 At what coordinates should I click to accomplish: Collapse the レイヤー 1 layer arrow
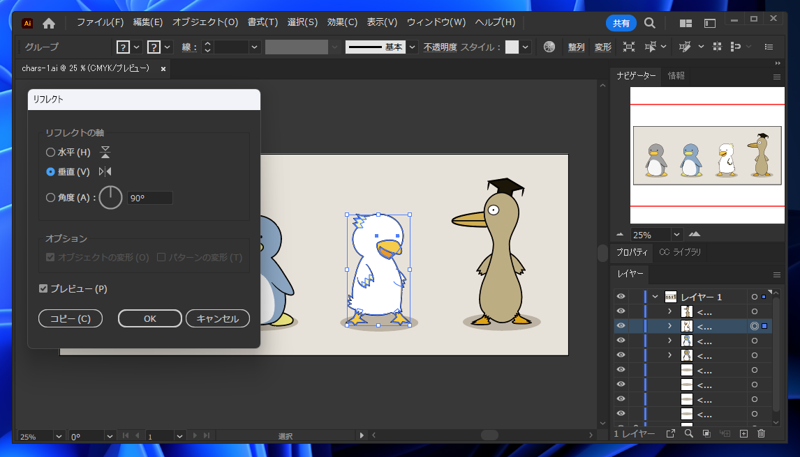click(655, 297)
